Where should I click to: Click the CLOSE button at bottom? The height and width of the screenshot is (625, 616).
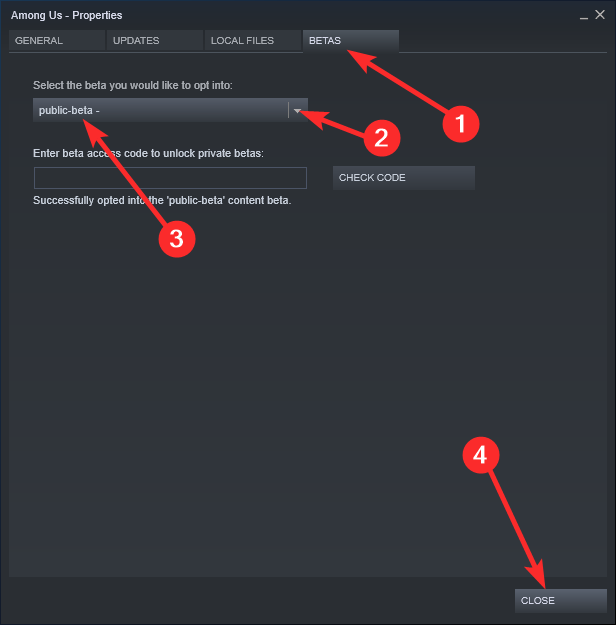point(560,600)
